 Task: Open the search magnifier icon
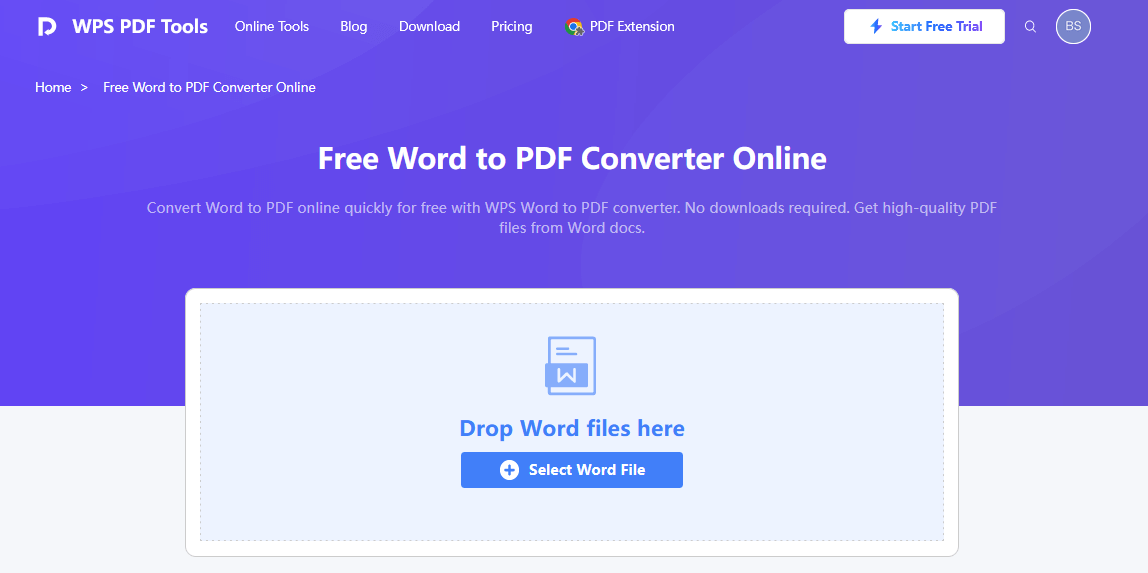[x=1030, y=27]
